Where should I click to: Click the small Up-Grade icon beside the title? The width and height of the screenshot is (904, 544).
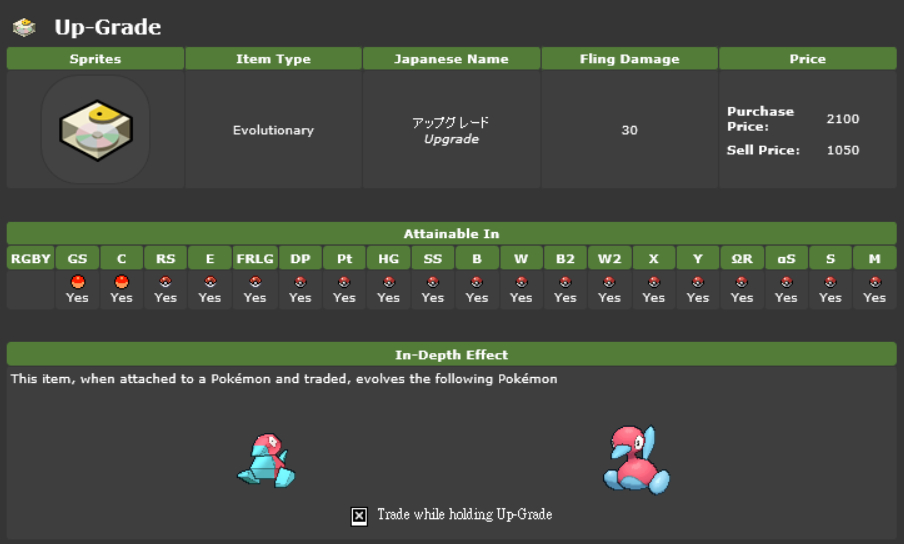[x=24, y=27]
